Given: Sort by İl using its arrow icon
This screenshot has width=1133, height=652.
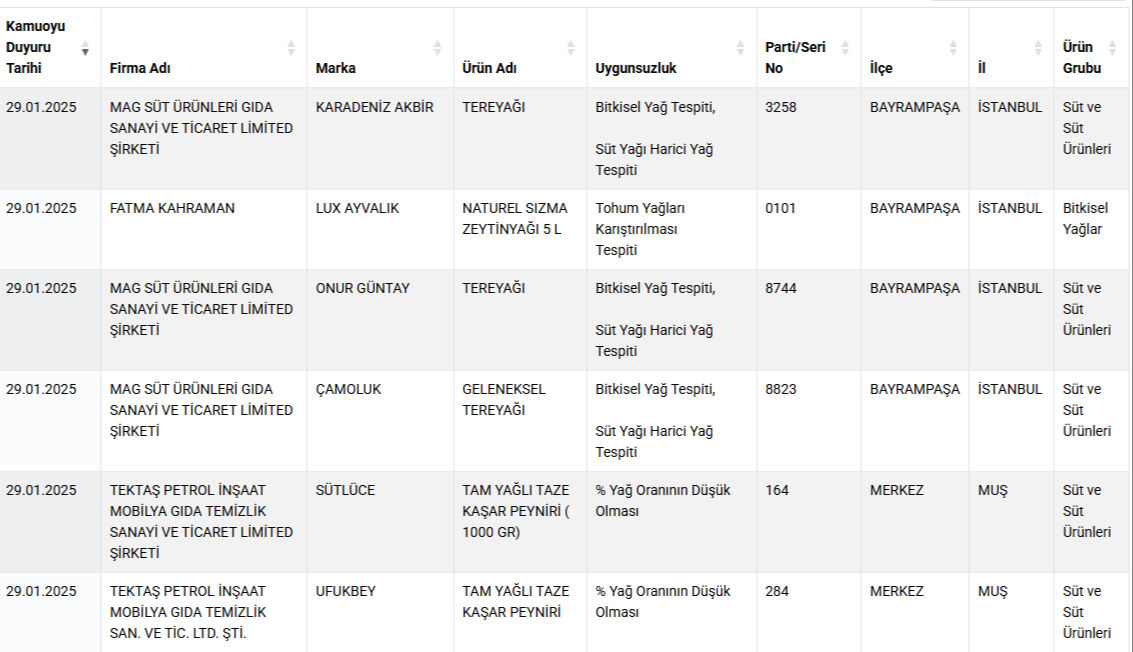Looking at the screenshot, I should coord(1037,48).
